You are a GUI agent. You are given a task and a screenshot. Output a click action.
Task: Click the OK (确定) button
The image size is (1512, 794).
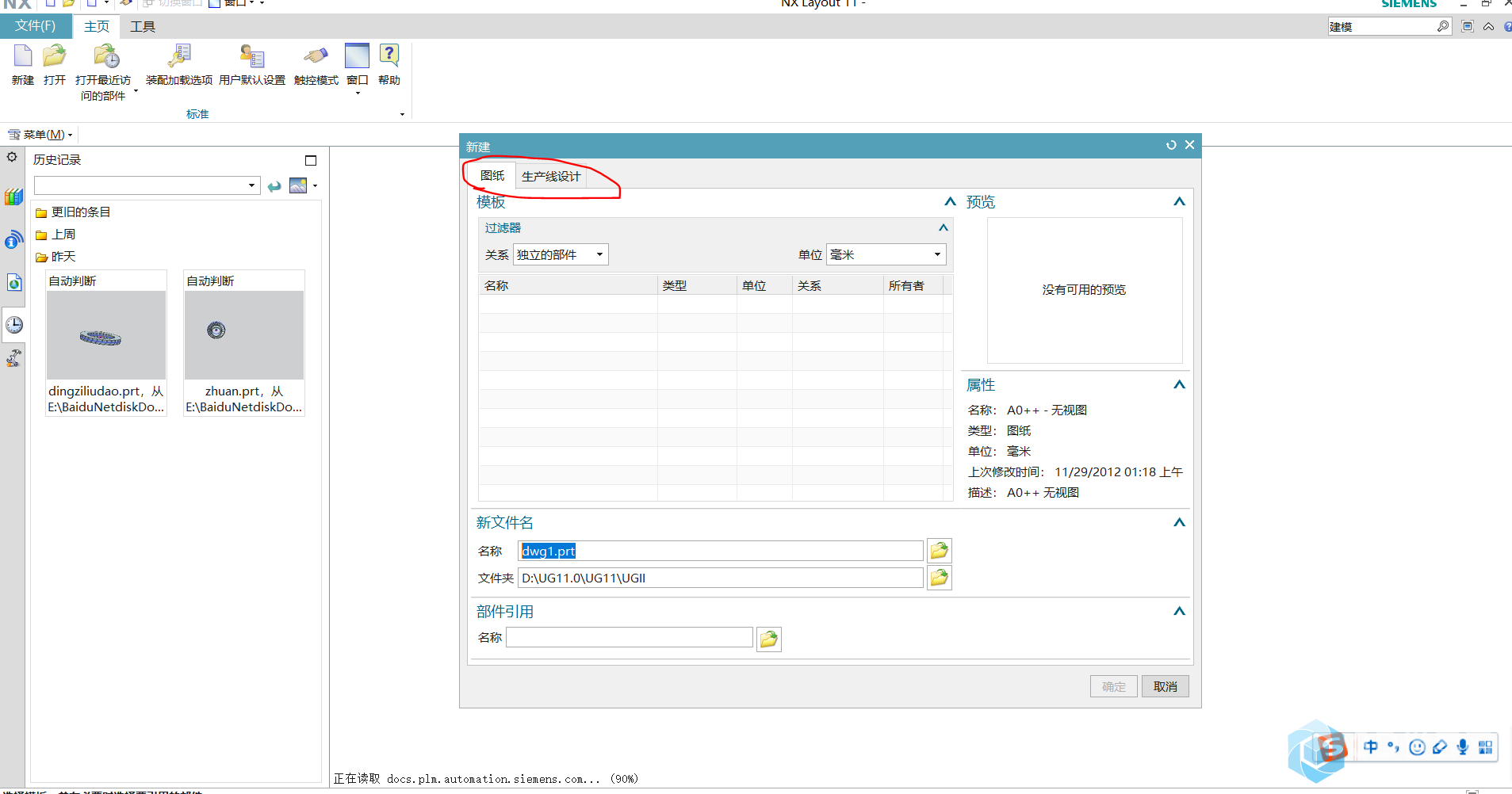(1113, 686)
